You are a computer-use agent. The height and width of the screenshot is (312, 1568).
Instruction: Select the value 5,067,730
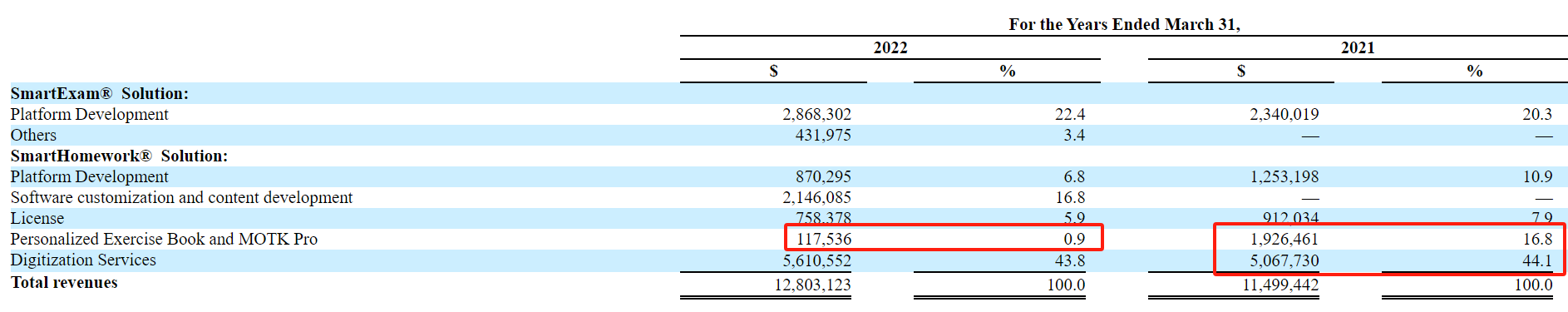[x=1284, y=260]
